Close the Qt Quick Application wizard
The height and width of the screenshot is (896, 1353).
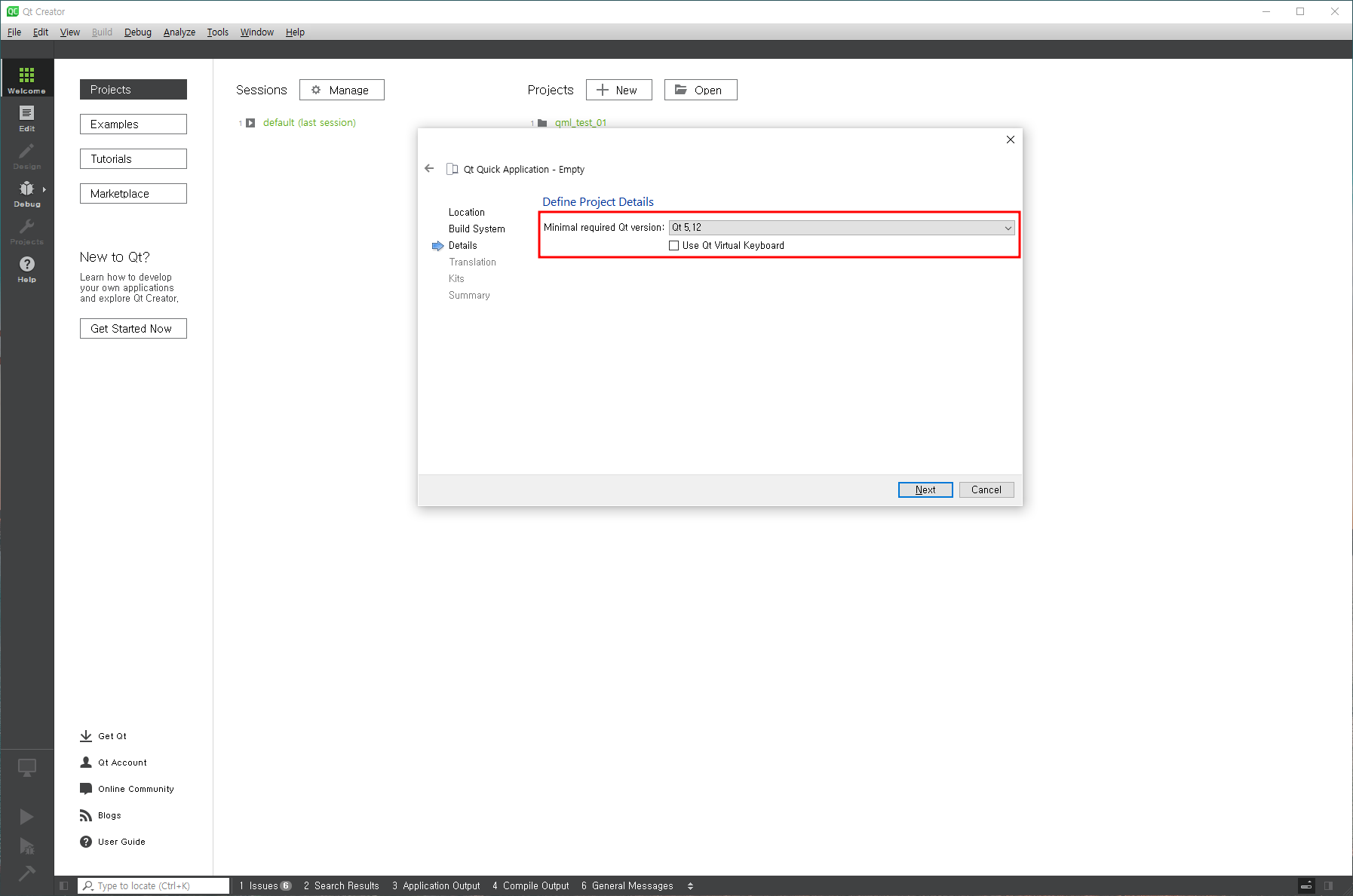(x=1011, y=140)
